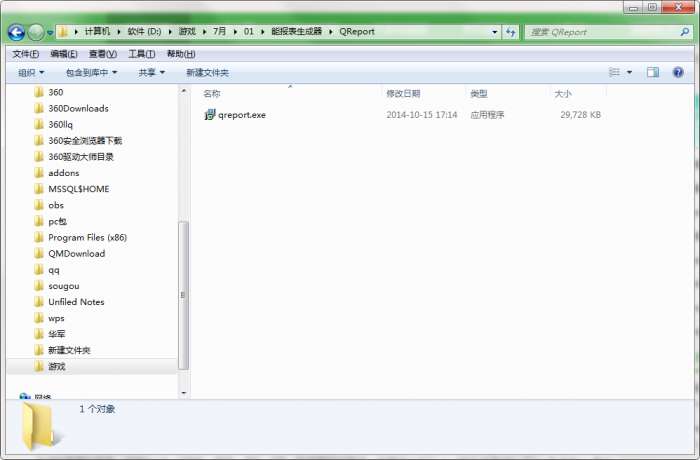Toggle the preview pane icon
The image size is (700, 460).
pos(653,72)
